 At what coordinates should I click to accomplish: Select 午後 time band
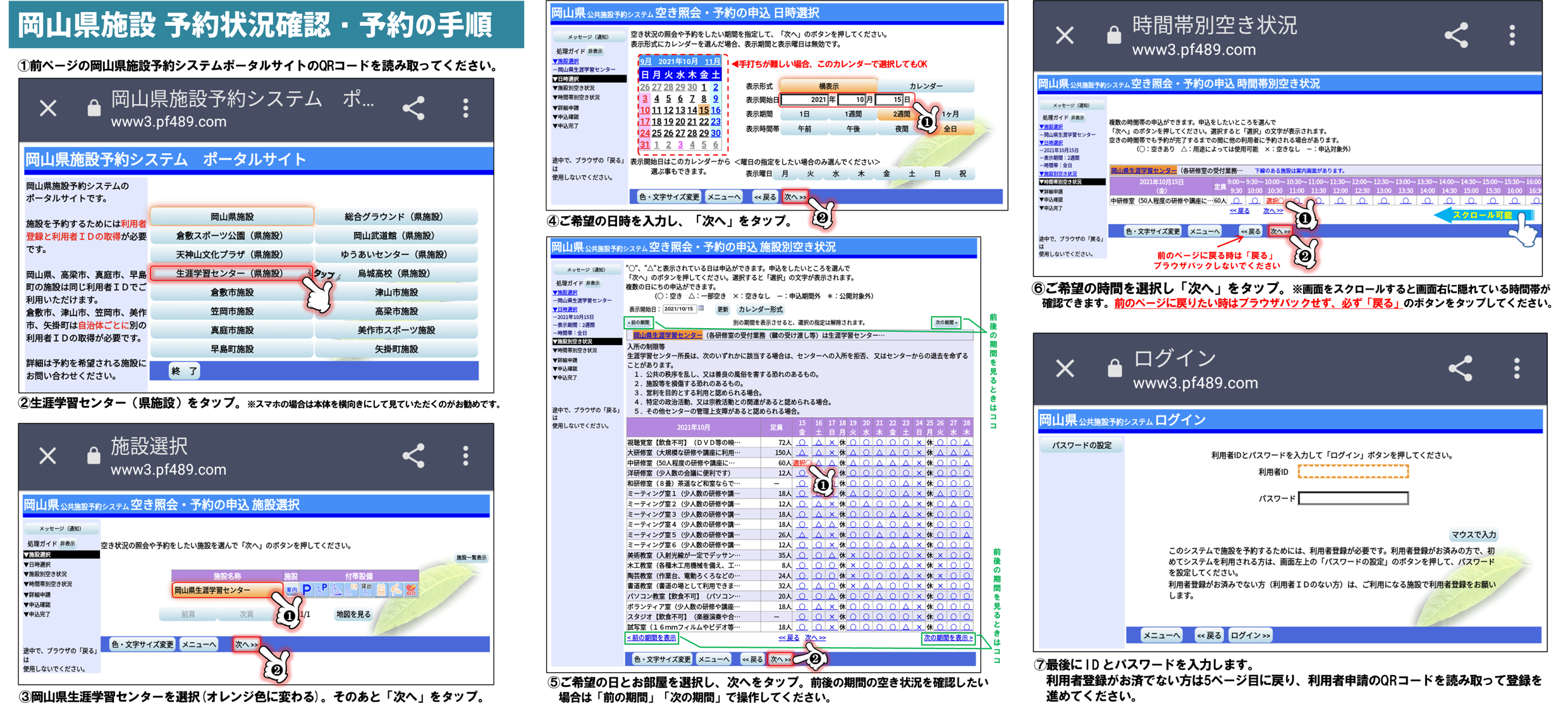[x=853, y=129]
